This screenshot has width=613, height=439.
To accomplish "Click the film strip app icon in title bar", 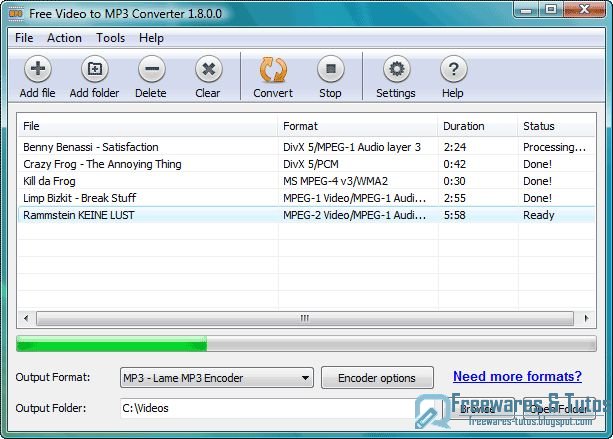I will coord(16,14).
